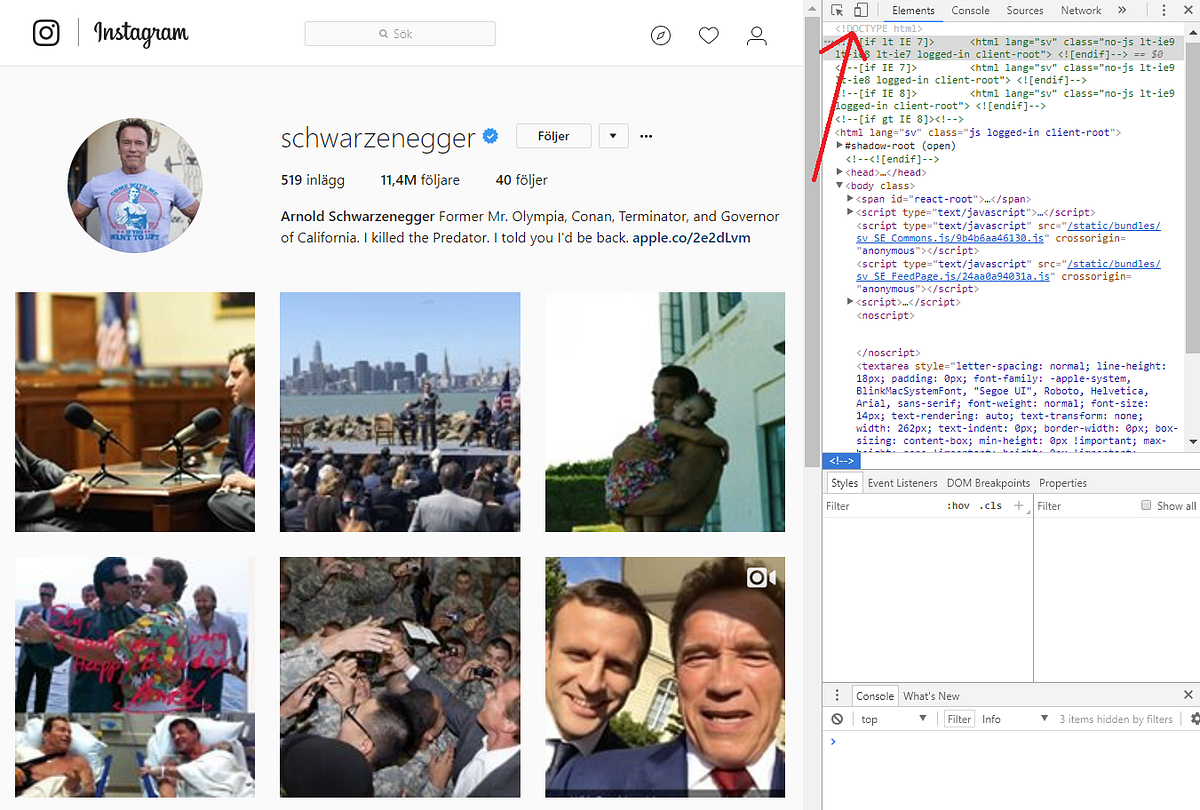This screenshot has width=1200, height=810.
Task: Click the activity heart icon
Action: (x=708, y=35)
